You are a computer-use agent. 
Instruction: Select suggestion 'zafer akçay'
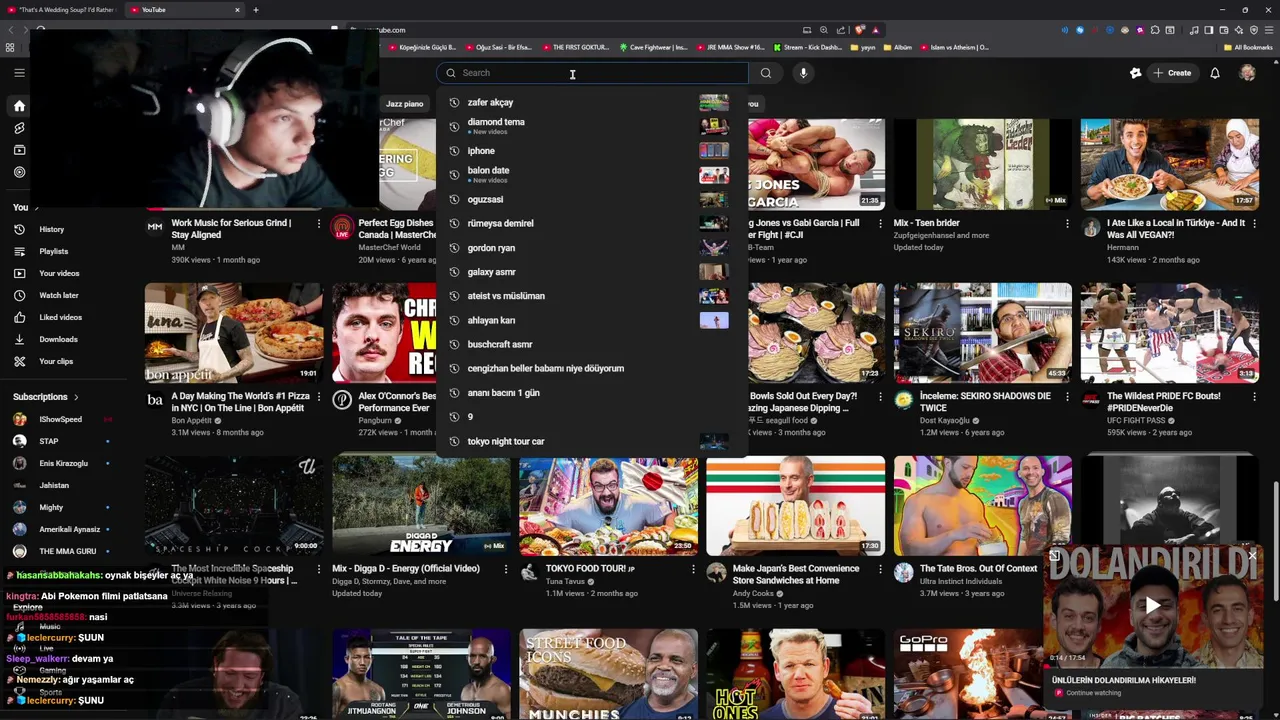592,102
